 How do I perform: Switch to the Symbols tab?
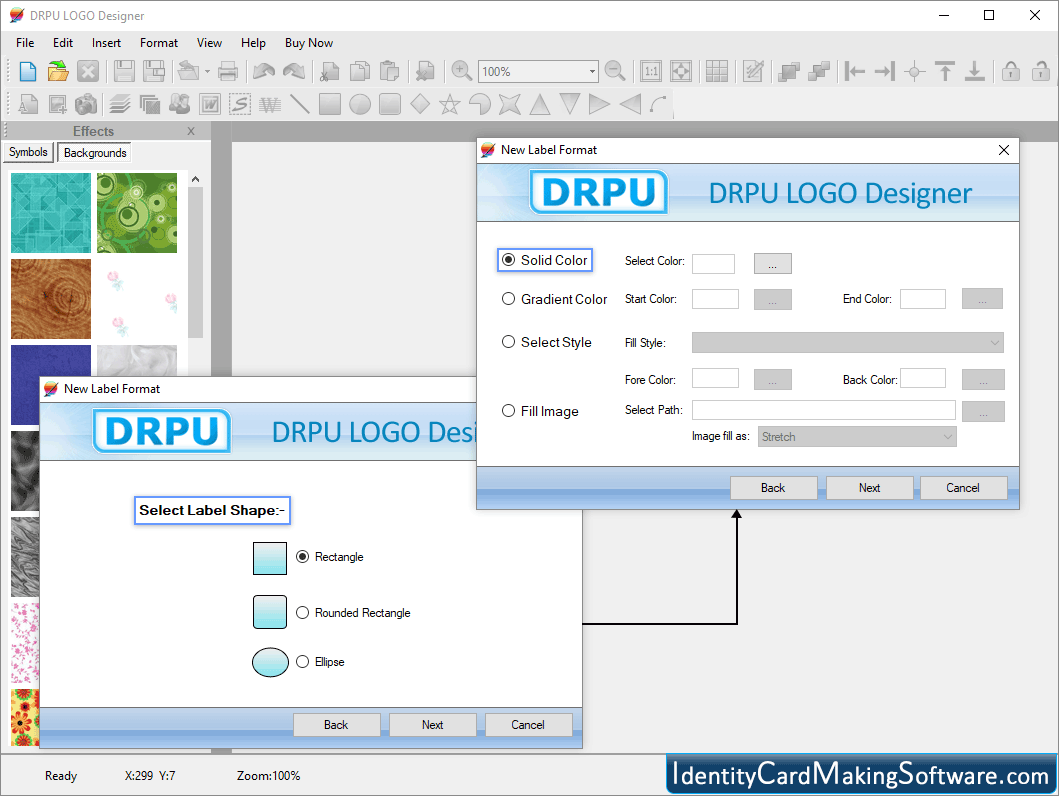[28, 153]
